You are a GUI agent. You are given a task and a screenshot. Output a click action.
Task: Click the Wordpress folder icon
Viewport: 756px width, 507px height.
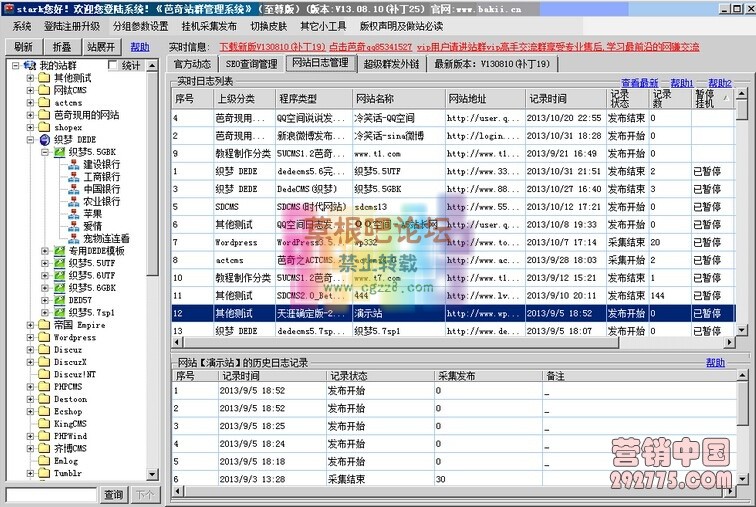[44, 337]
